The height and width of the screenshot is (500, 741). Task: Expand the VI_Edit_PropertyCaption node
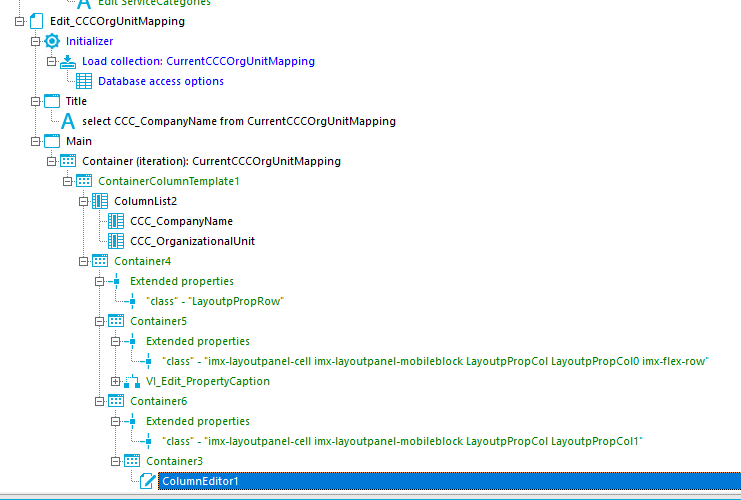[115, 381]
